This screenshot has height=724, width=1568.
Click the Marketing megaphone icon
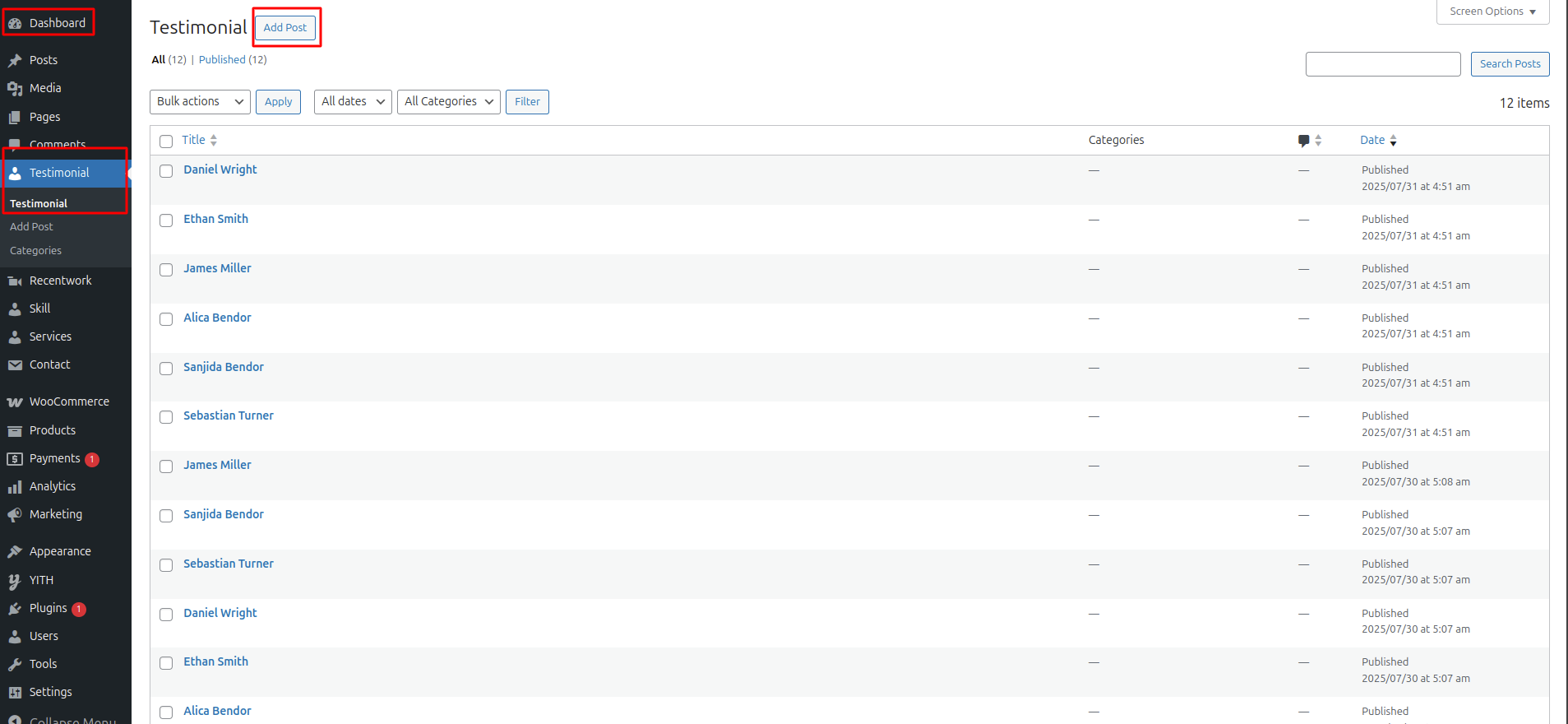[x=15, y=515]
